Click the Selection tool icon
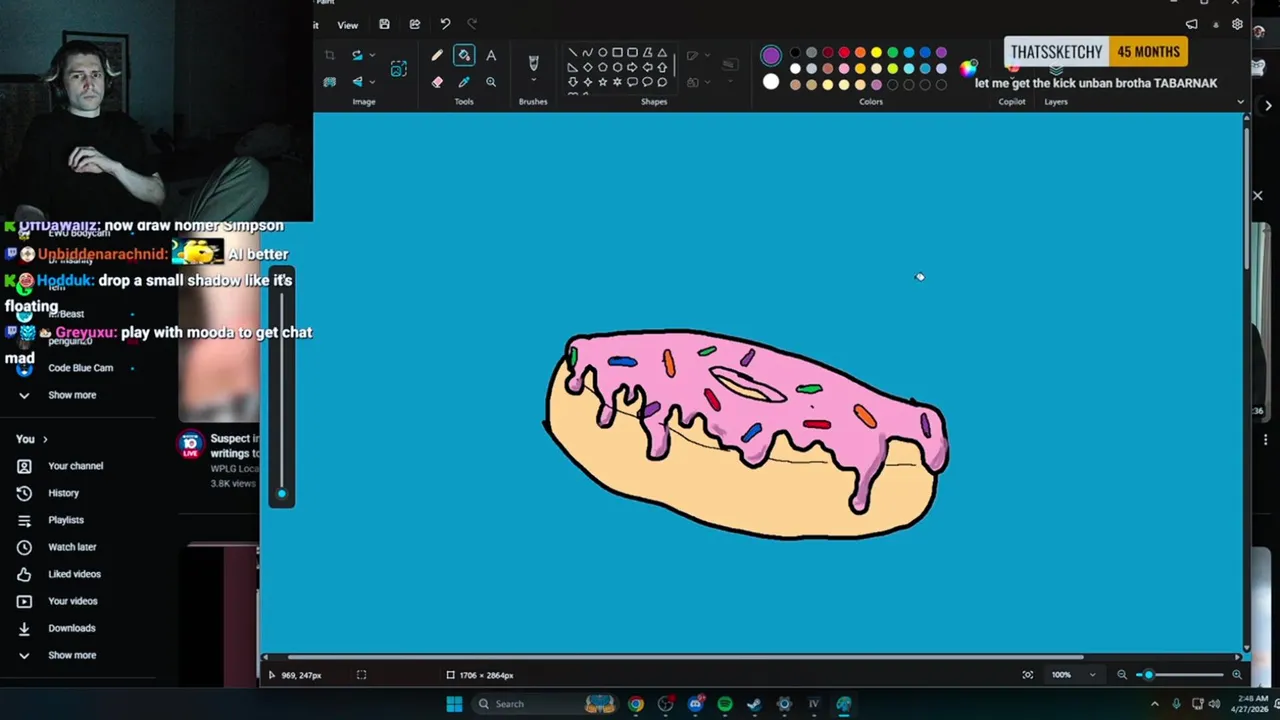Image resolution: width=1280 pixels, height=720 pixels. [x=399, y=68]
